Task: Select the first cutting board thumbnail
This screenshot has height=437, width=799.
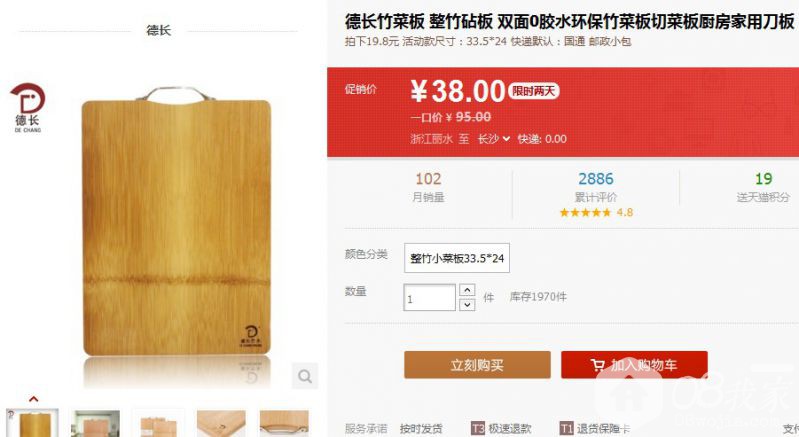Action: [32, 423]
